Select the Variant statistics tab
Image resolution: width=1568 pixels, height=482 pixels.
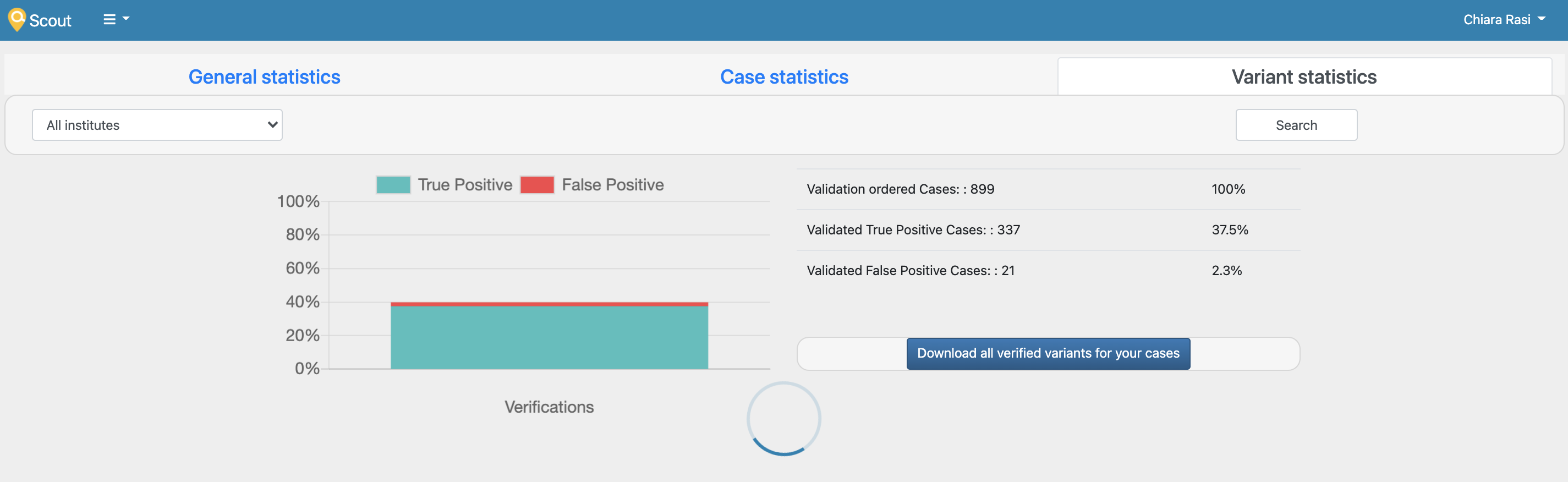click(1304, 76)
